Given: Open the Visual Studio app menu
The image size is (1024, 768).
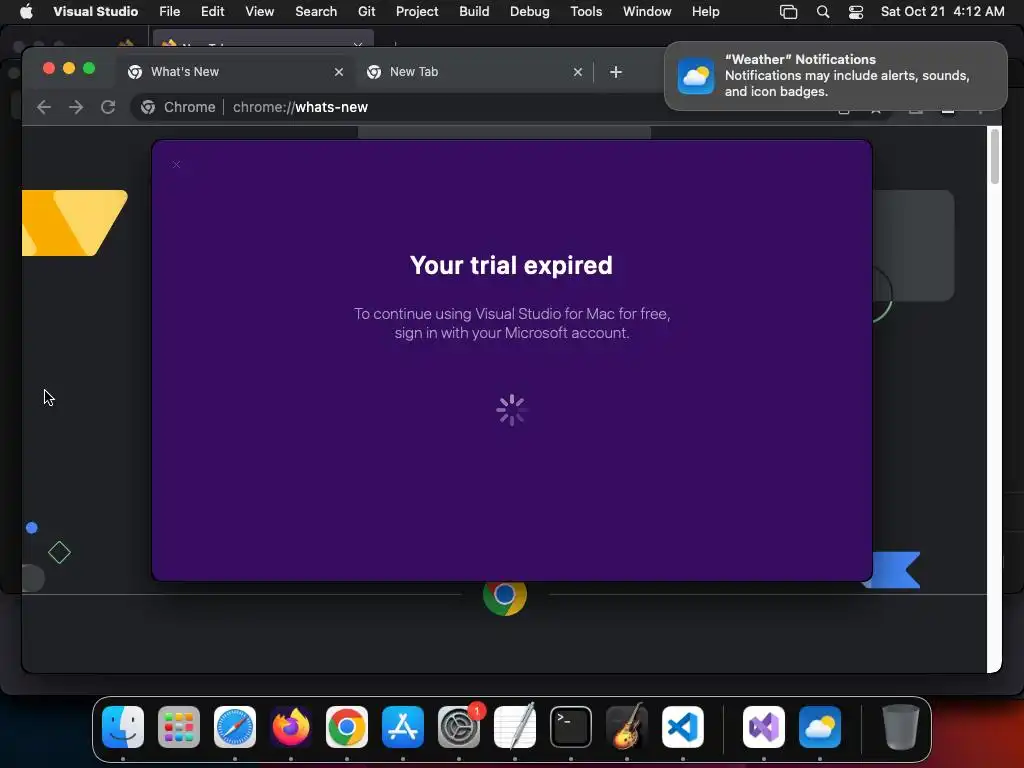Looking at the screenshot, I should click(x=95, y=11).
